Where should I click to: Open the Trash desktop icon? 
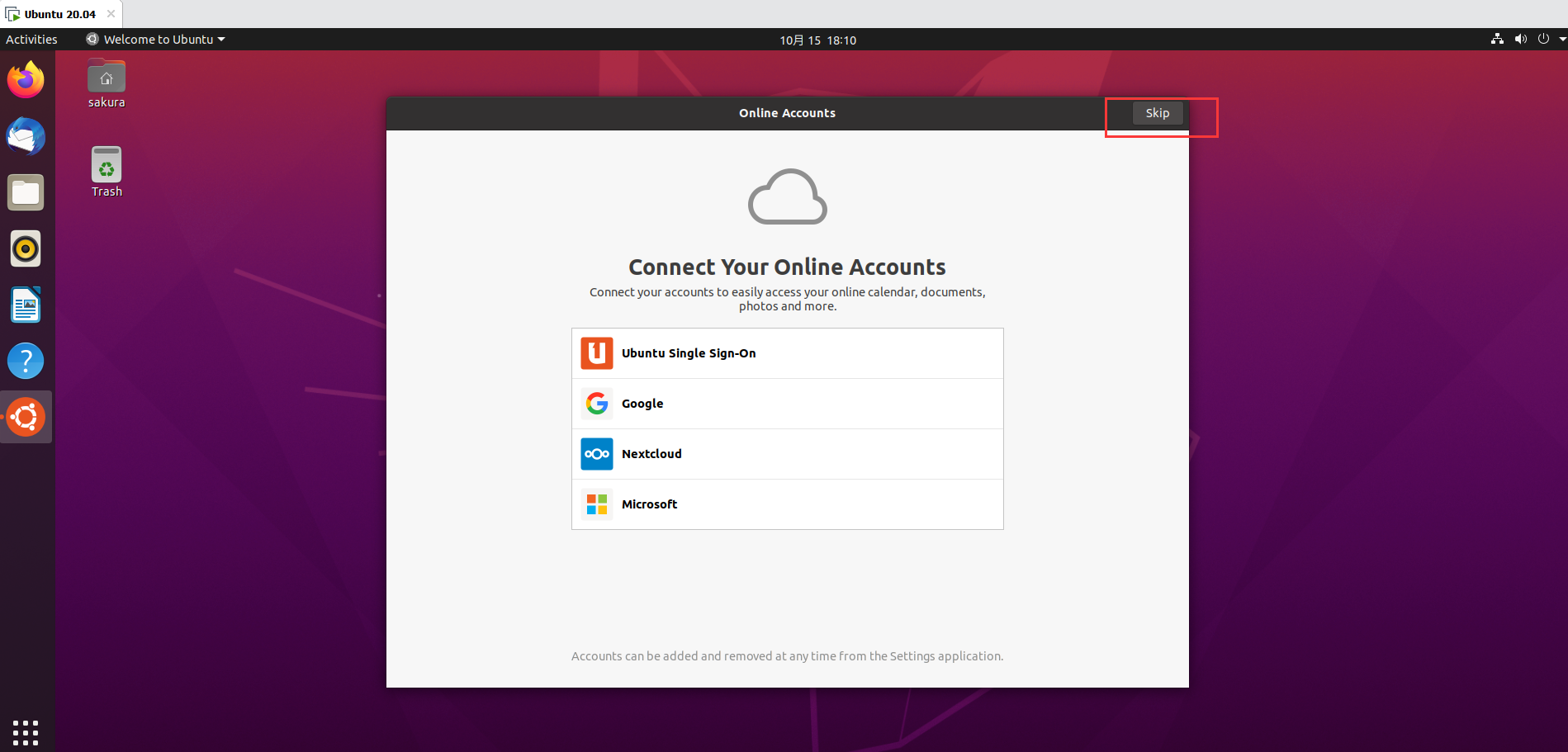(107, 172)
